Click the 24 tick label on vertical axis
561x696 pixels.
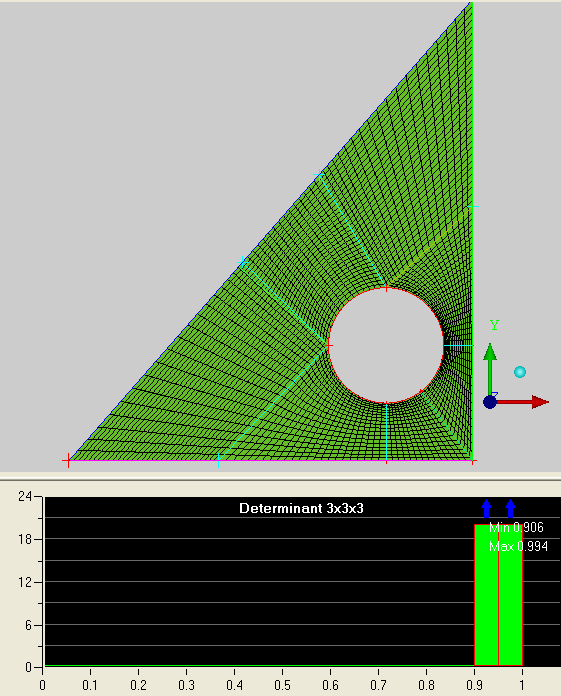tap(25, 496)
